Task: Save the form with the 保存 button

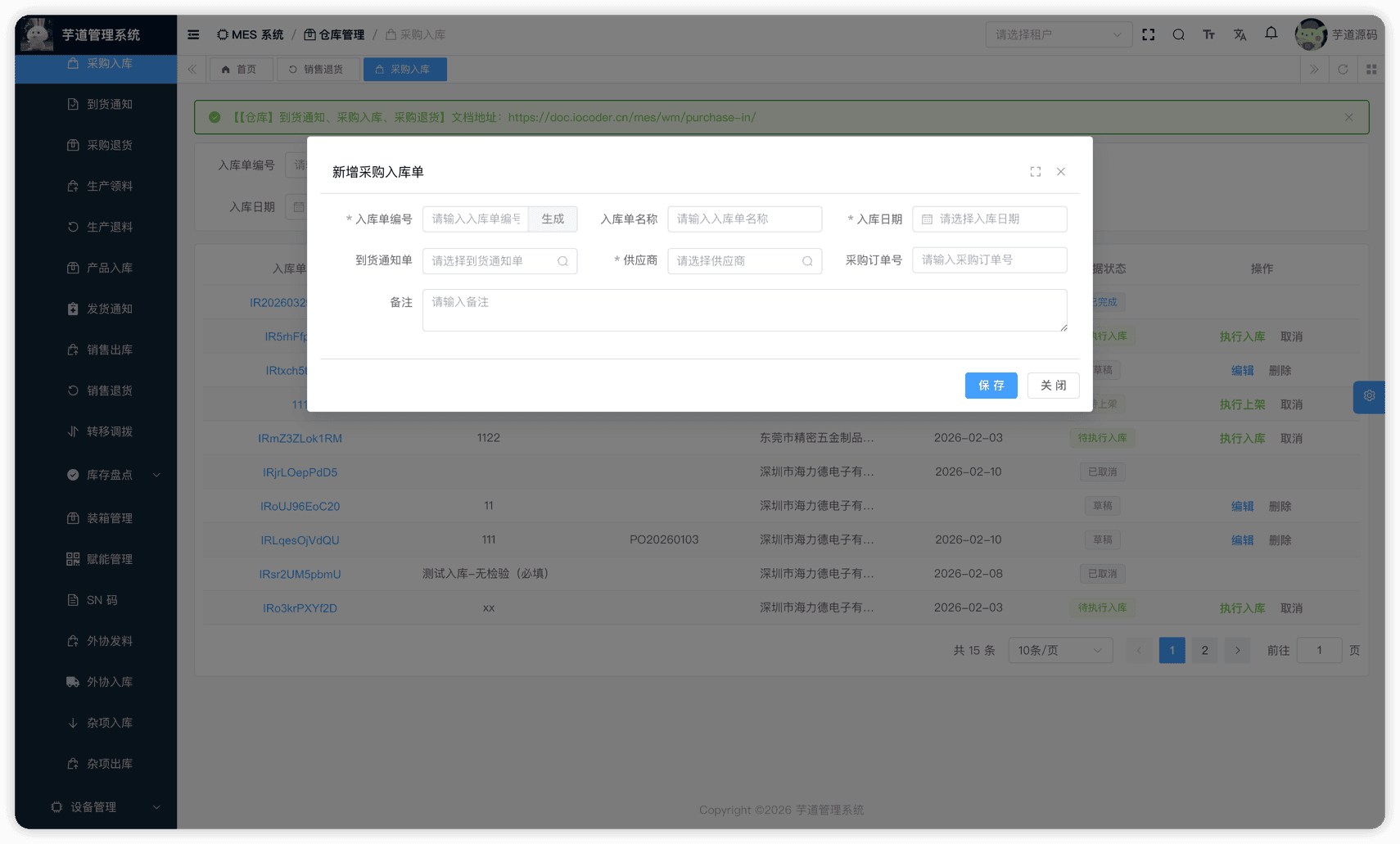Action: (991, 385)
